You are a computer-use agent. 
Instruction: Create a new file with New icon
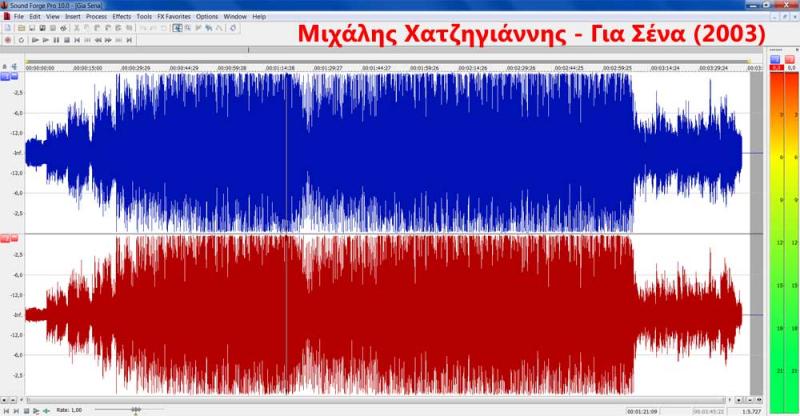coord(7,28)
